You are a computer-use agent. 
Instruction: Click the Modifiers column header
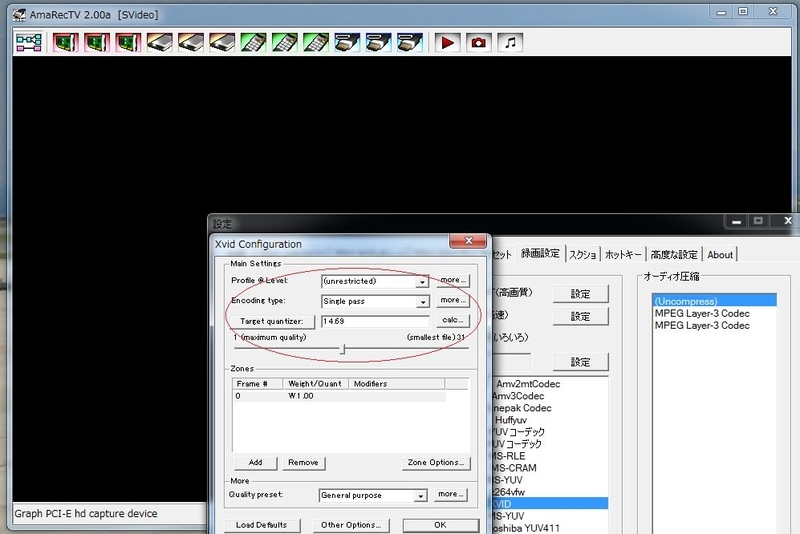(396, 384)
